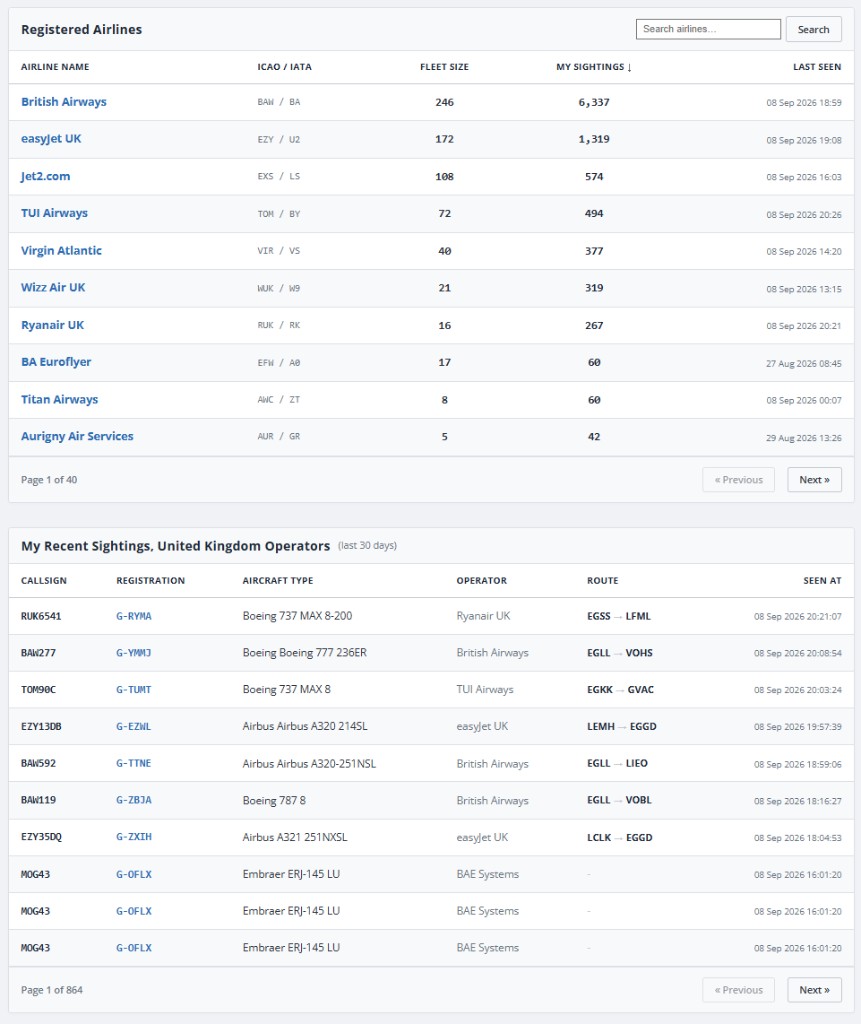Image resolution: width=861 pixels, height=1024 pixels.
Task: Go to next page of Registered Airlines
Action: point(814,479)
